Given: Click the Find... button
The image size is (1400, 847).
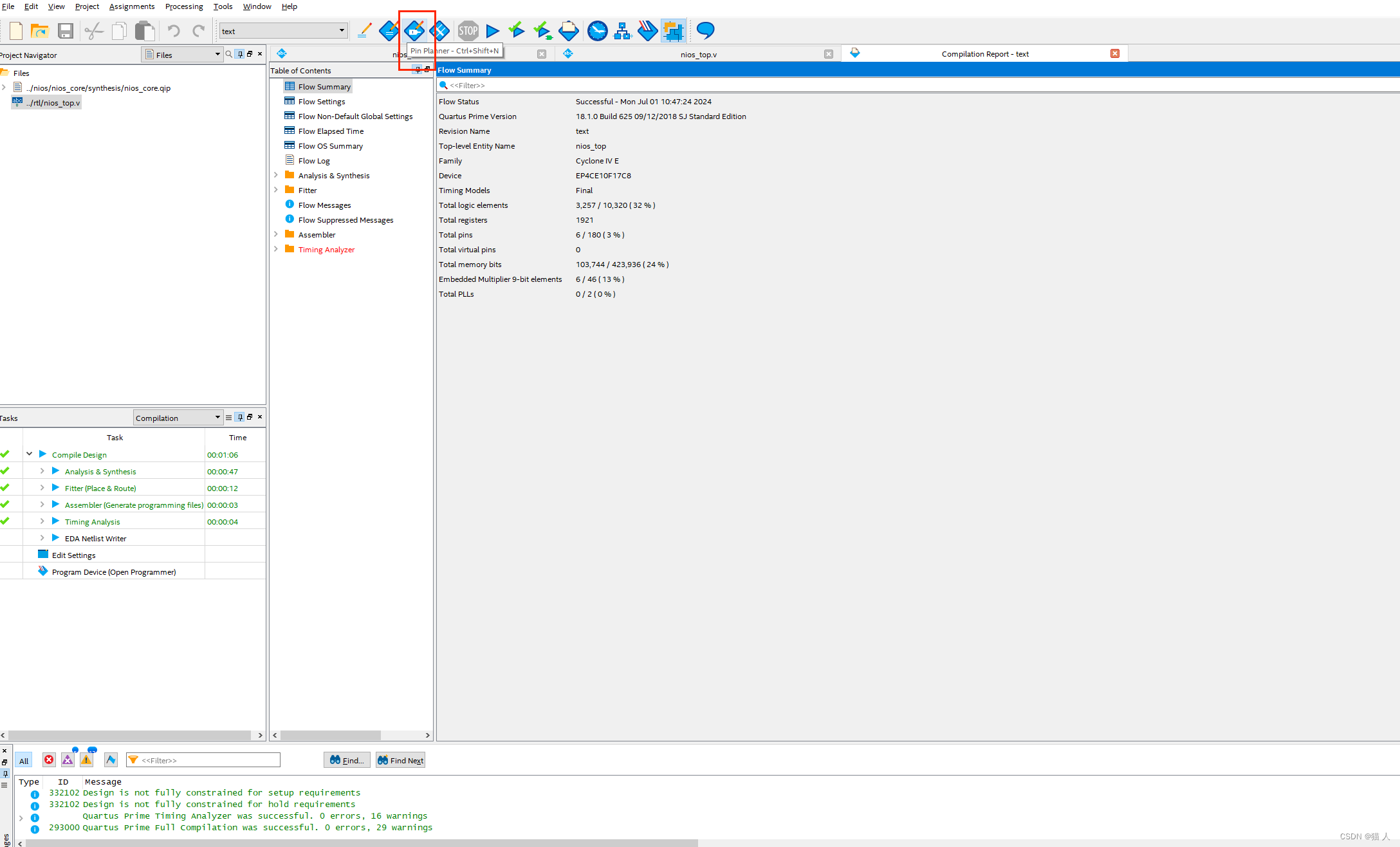Looking at the screenshot, I should (x=347, y=760).
